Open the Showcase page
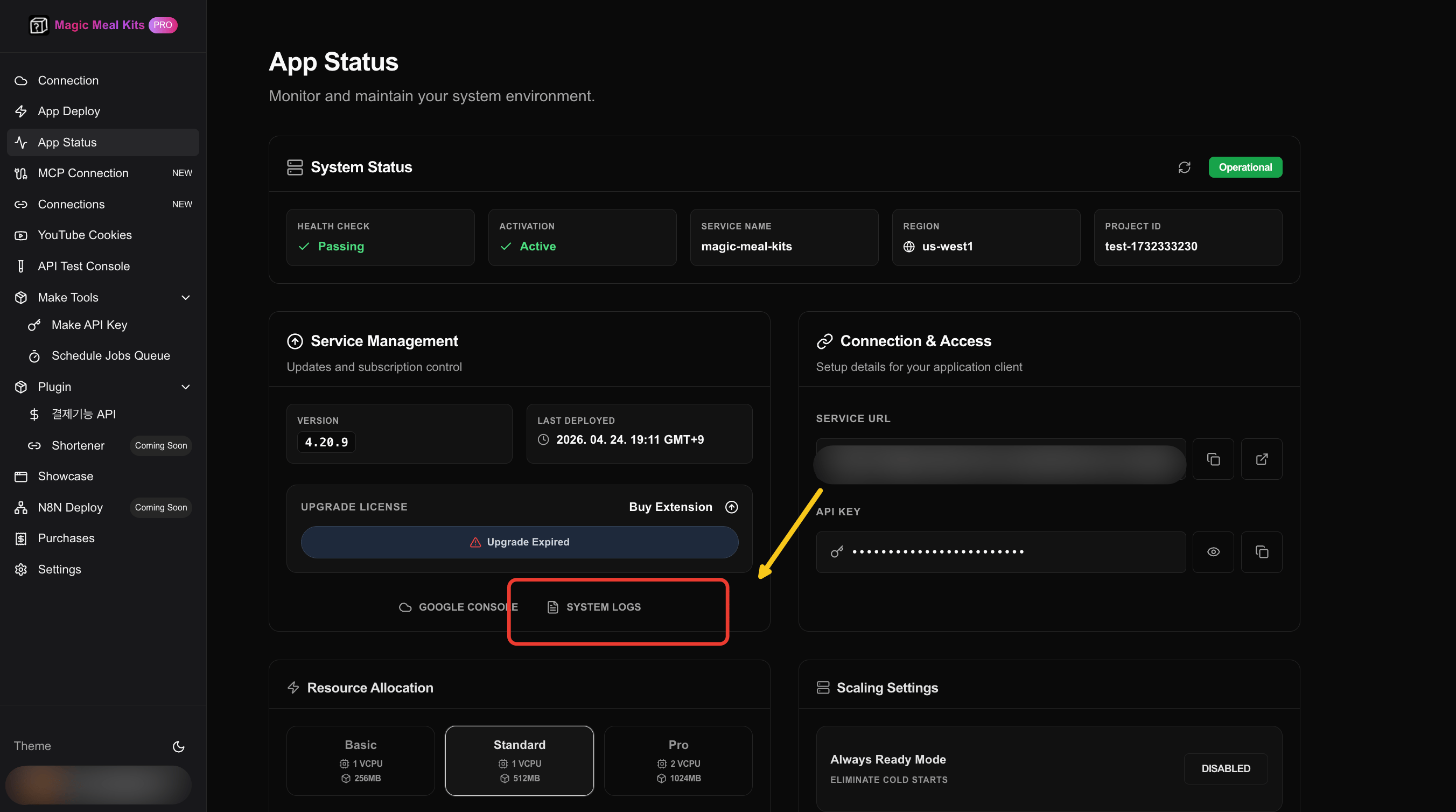 [x=103, y=477]
